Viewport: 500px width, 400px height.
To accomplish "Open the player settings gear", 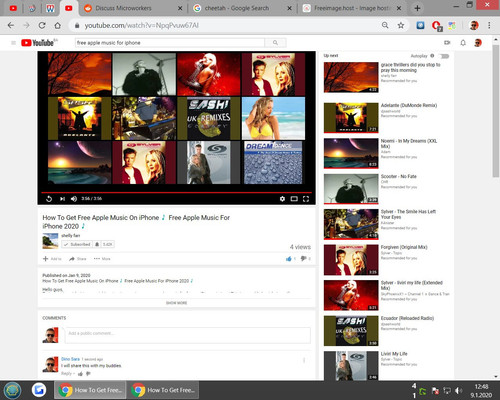I will tap(282, 199).
